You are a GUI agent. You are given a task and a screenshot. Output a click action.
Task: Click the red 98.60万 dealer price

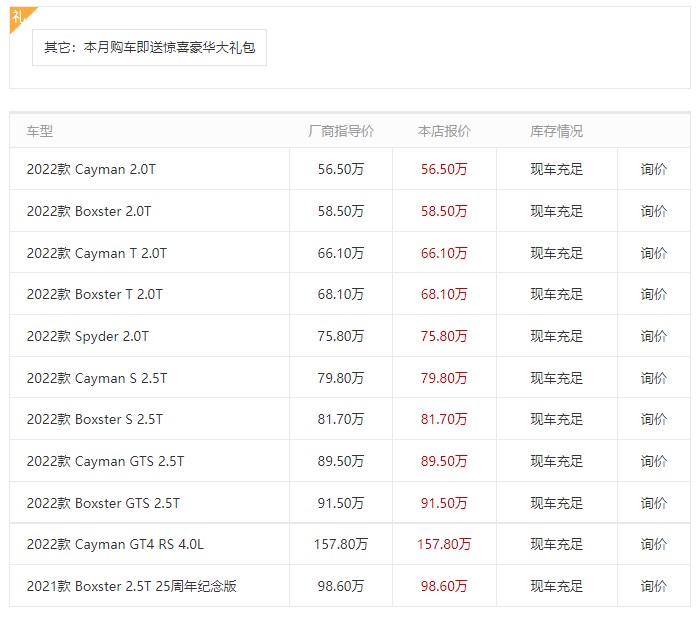[444, 586]
